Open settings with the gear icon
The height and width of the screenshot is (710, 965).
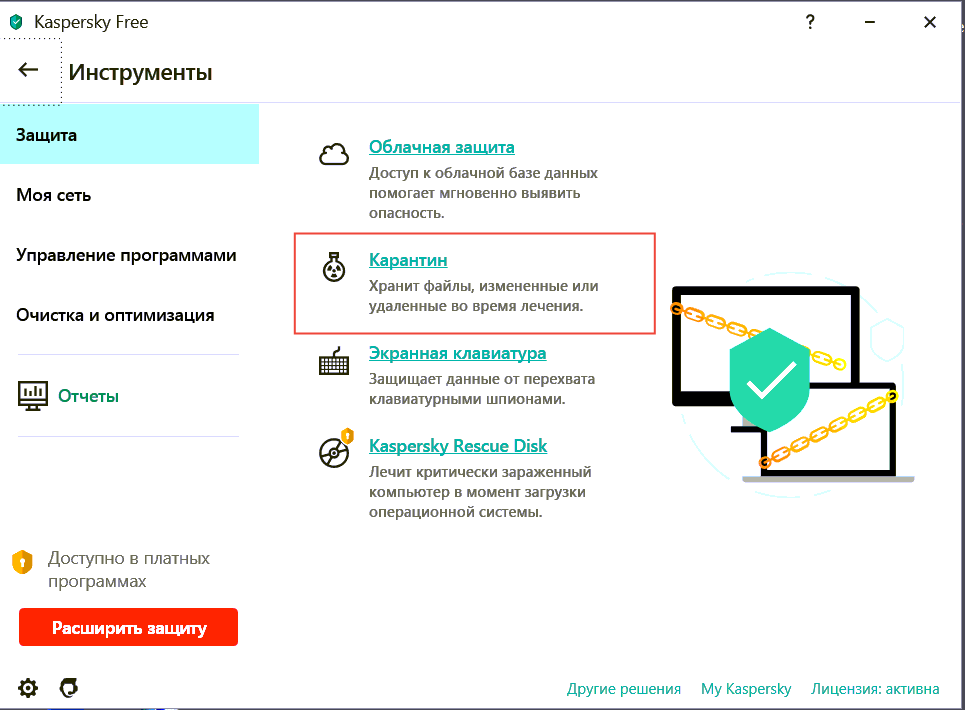pos(28,688)
